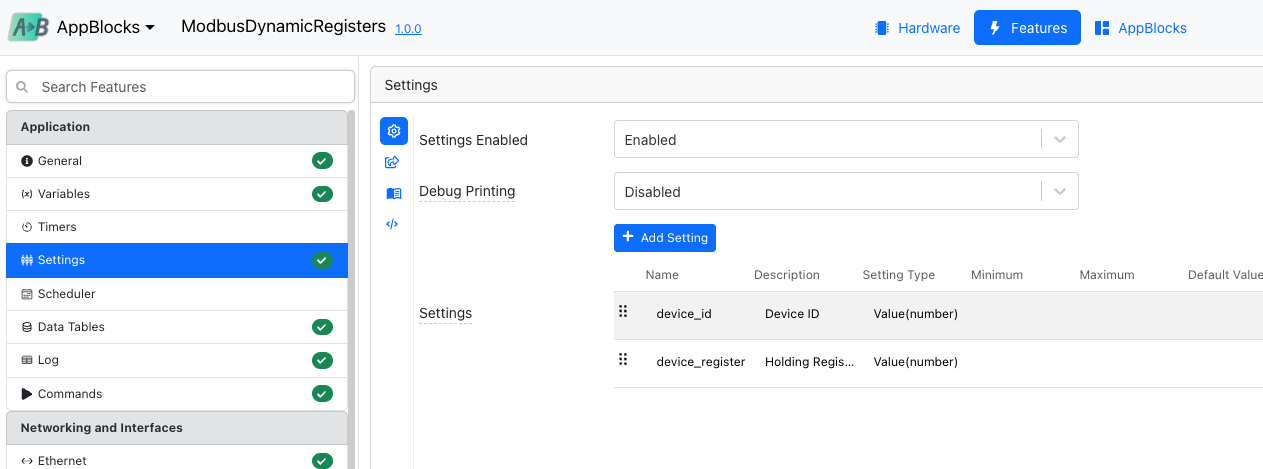The image size is (1263, 469).
Task: Select Data Tables in the feature list
Action: (x=177, y=327)
